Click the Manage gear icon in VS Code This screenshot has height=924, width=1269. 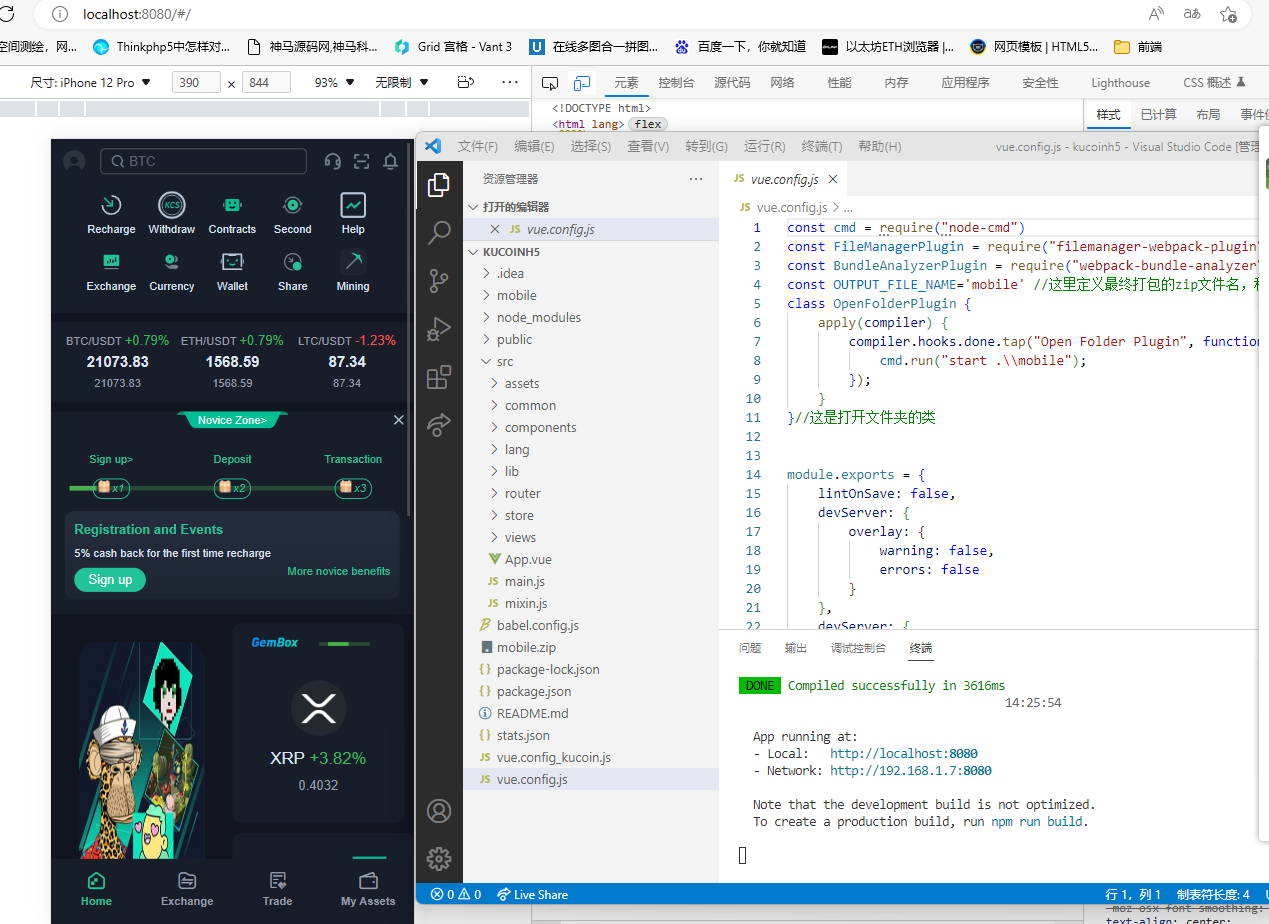[439, 858]
